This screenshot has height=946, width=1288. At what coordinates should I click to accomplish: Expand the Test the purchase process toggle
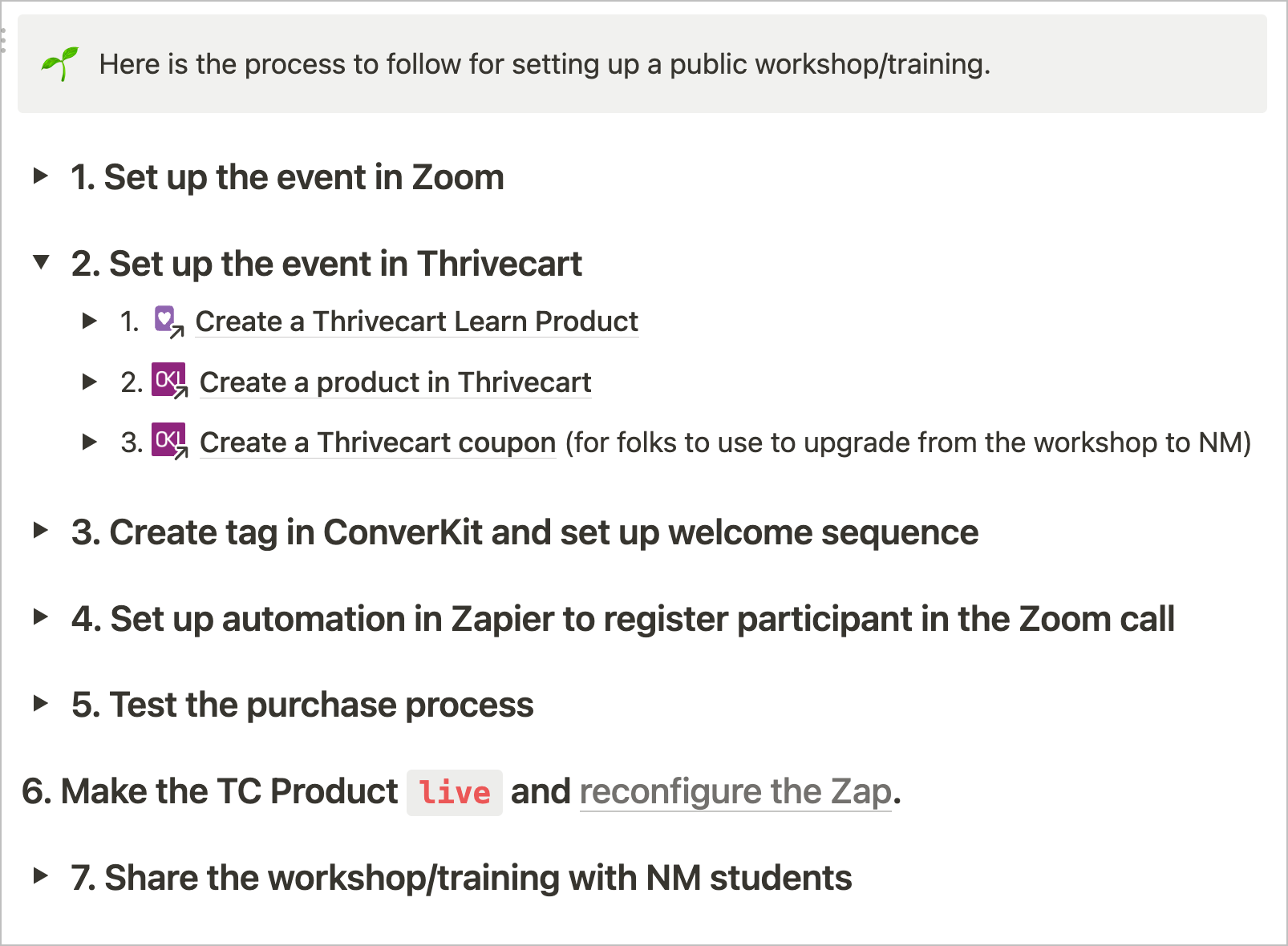click(41, 703)
